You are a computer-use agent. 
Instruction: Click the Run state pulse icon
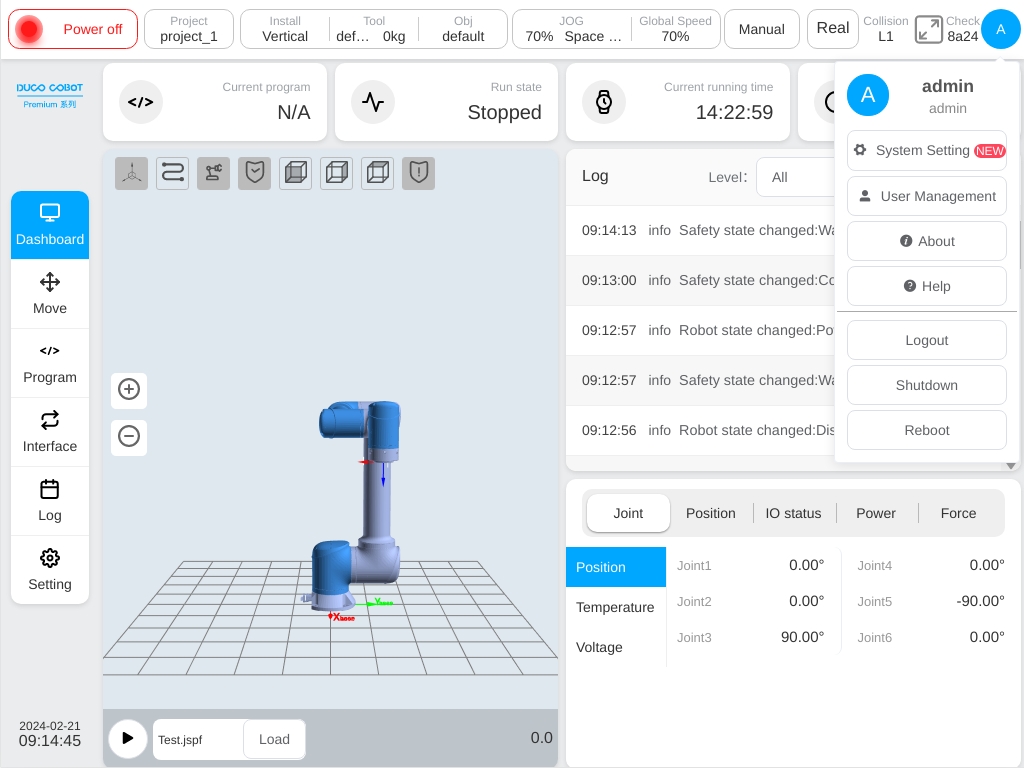click(373, 102)
